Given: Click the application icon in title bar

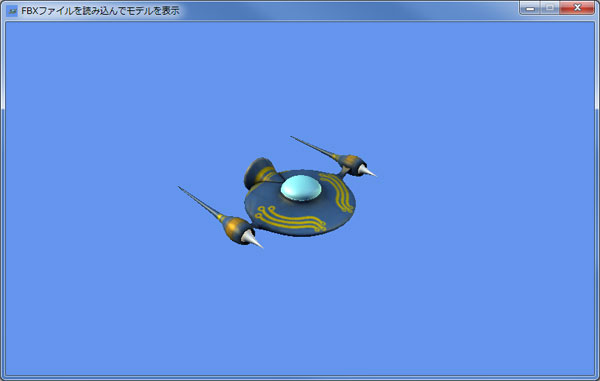Looking at the screenshot, I should pos(12,11).
